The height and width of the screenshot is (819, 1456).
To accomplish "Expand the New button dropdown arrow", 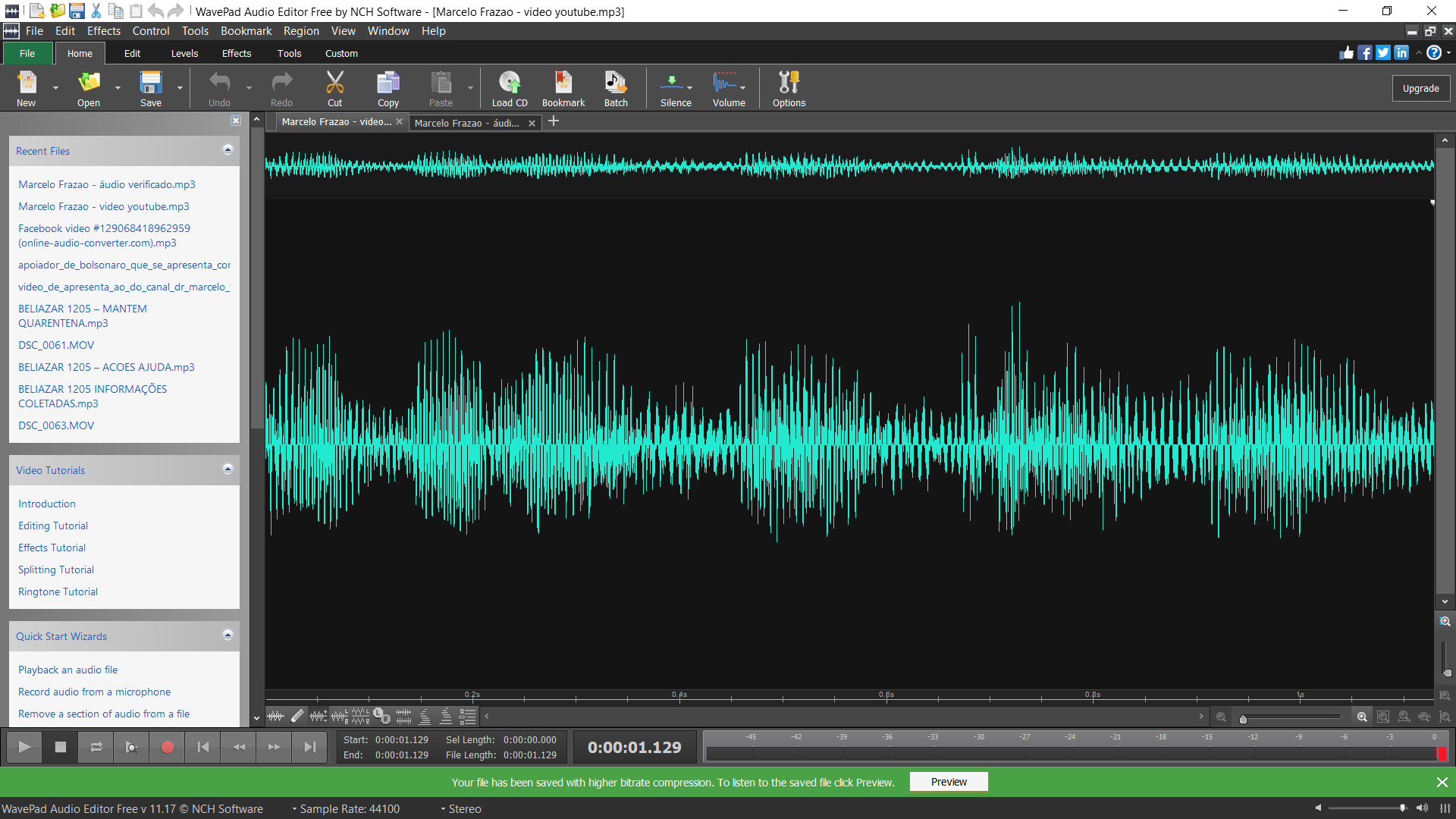I will 55,88.
